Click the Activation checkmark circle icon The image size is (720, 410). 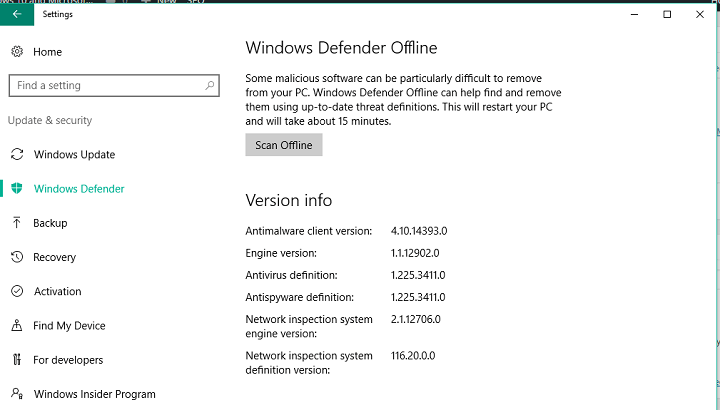[16, 291]
